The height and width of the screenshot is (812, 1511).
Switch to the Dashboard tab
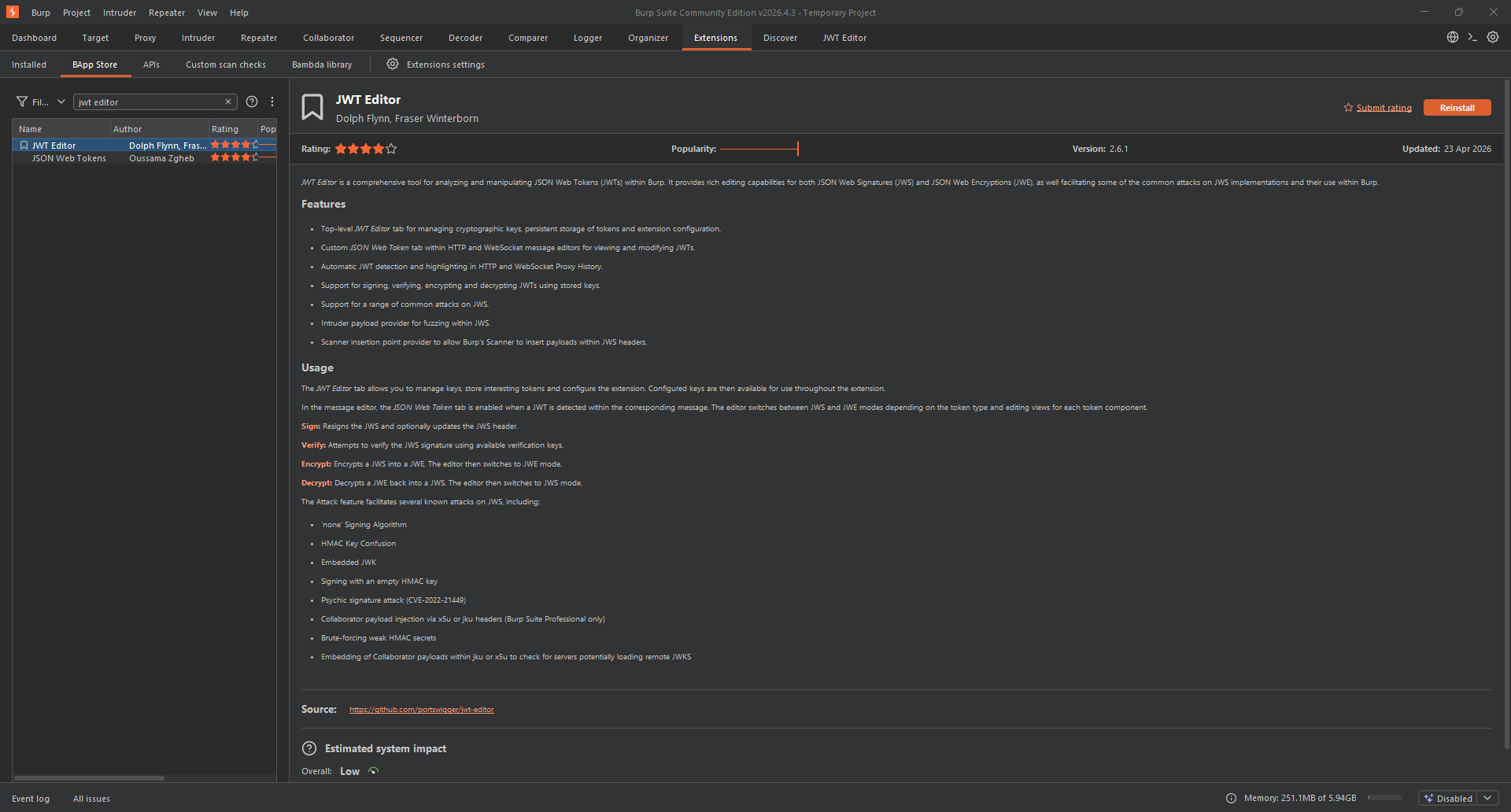[35, 38]
